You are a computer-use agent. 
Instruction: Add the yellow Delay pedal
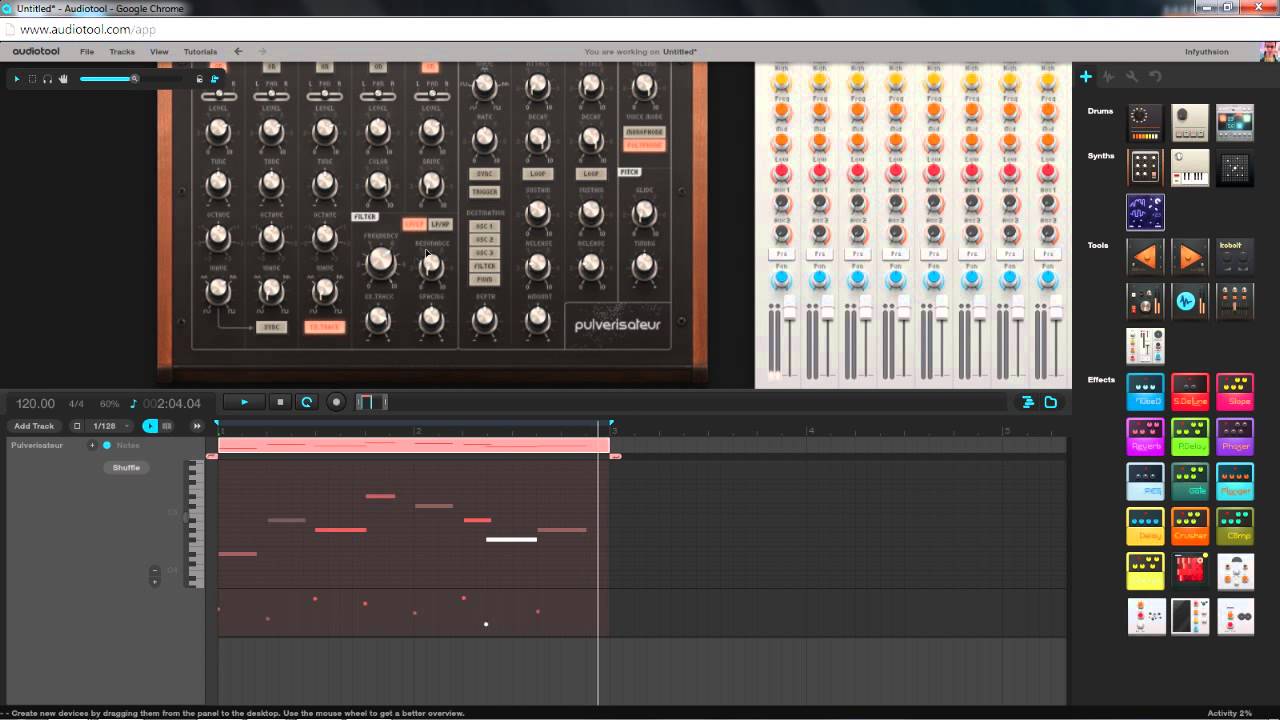pos(1145,526)
